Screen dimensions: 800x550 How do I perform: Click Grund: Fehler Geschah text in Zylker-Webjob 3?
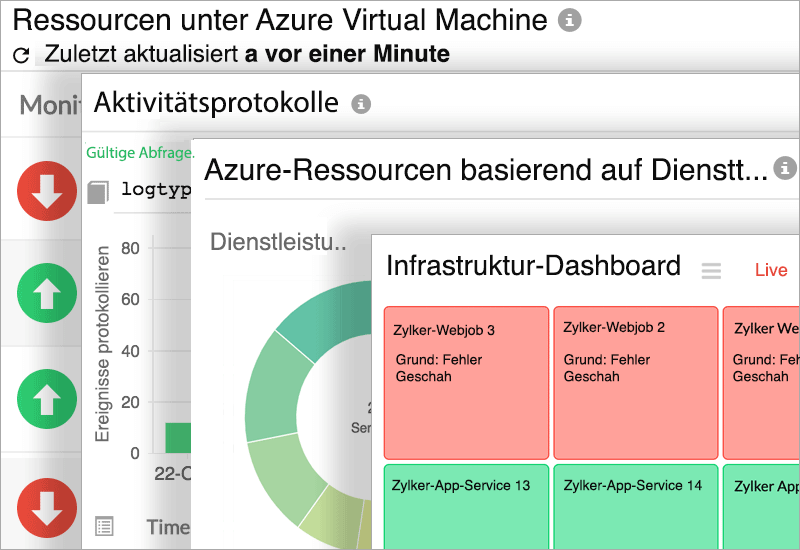coord(438,368)
